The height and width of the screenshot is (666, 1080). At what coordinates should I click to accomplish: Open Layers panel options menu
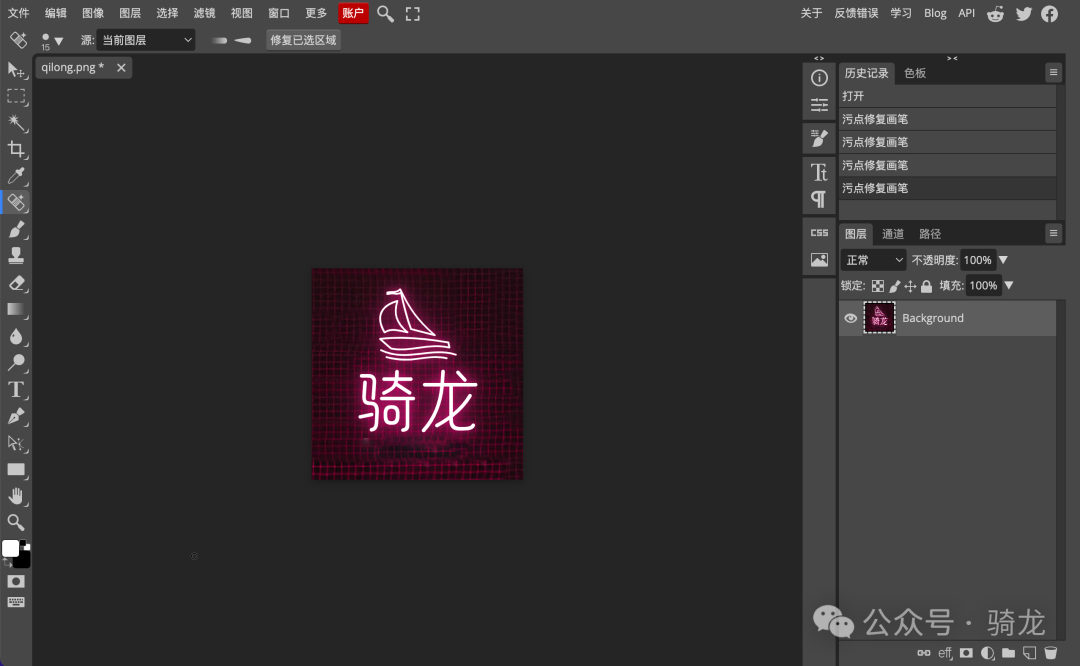(1053, 233)
